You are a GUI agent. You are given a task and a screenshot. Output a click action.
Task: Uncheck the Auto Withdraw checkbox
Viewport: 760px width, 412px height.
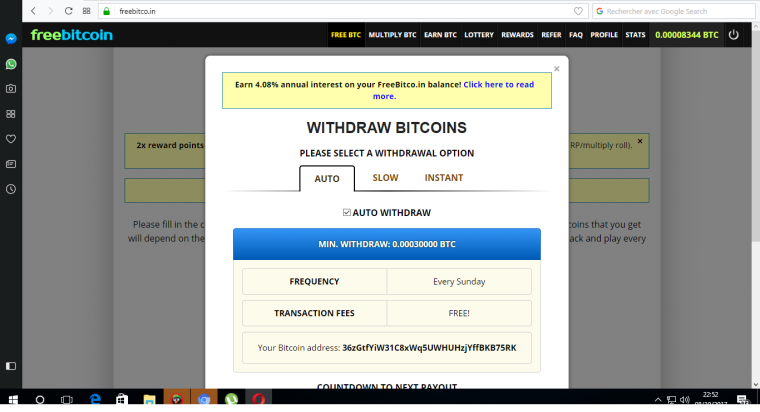[x=347, y=213]
